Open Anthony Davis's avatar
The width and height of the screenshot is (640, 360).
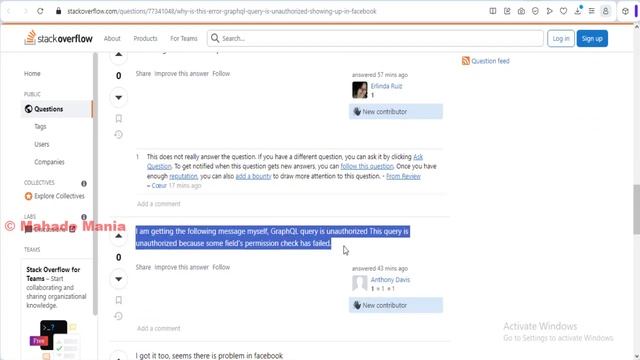pyautogui.click(x=360, y=283)
